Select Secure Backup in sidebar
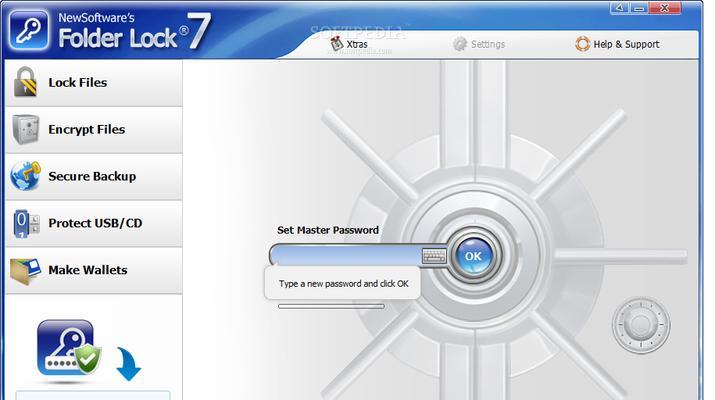715x400 pixels. [94, 177]
